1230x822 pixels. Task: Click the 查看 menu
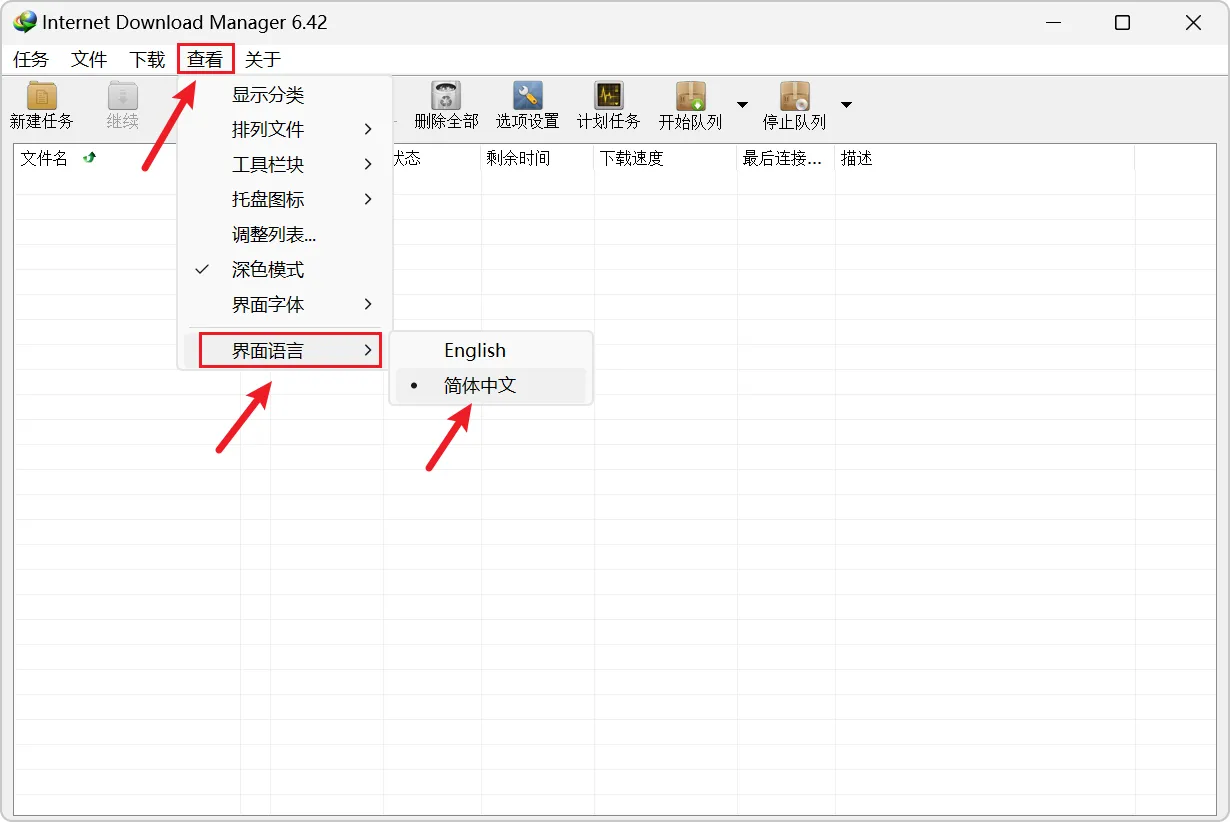[205, 59]
